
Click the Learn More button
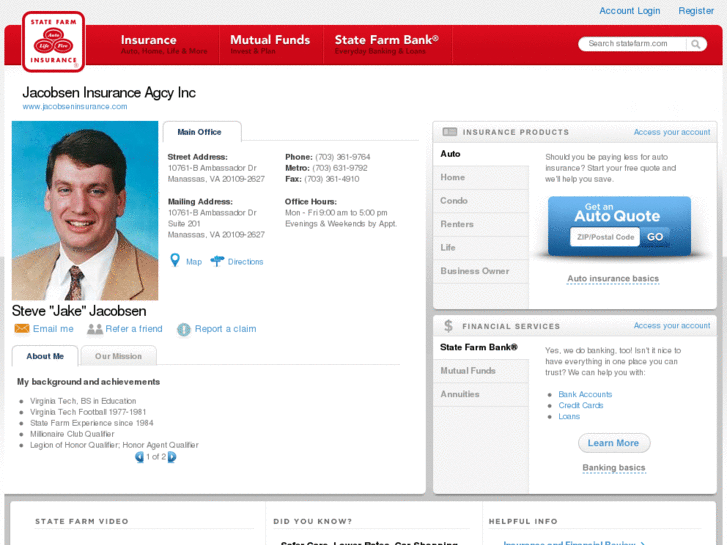tap(614, 443)
